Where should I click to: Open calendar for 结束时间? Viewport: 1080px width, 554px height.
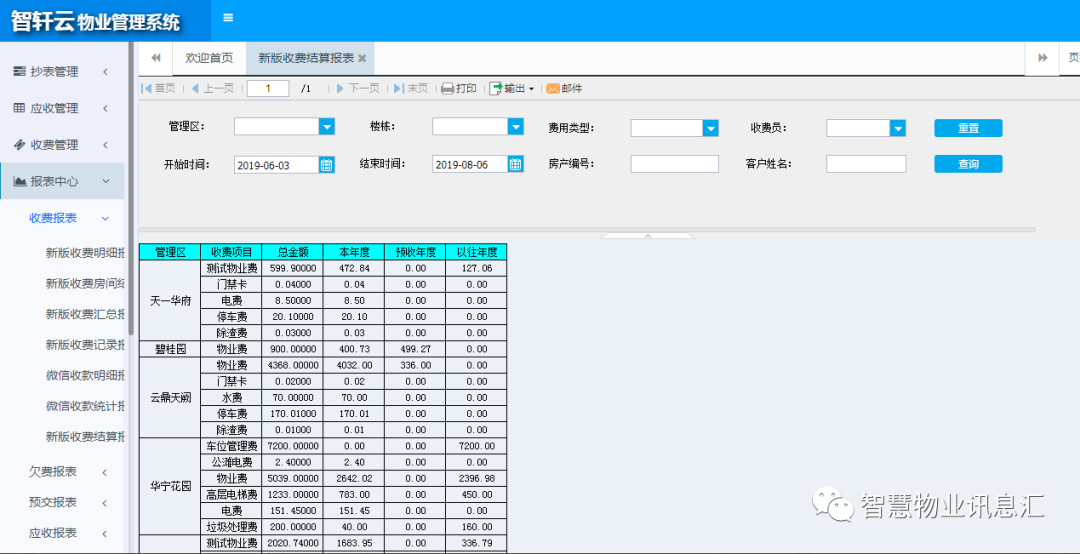[x=516, y=164]
